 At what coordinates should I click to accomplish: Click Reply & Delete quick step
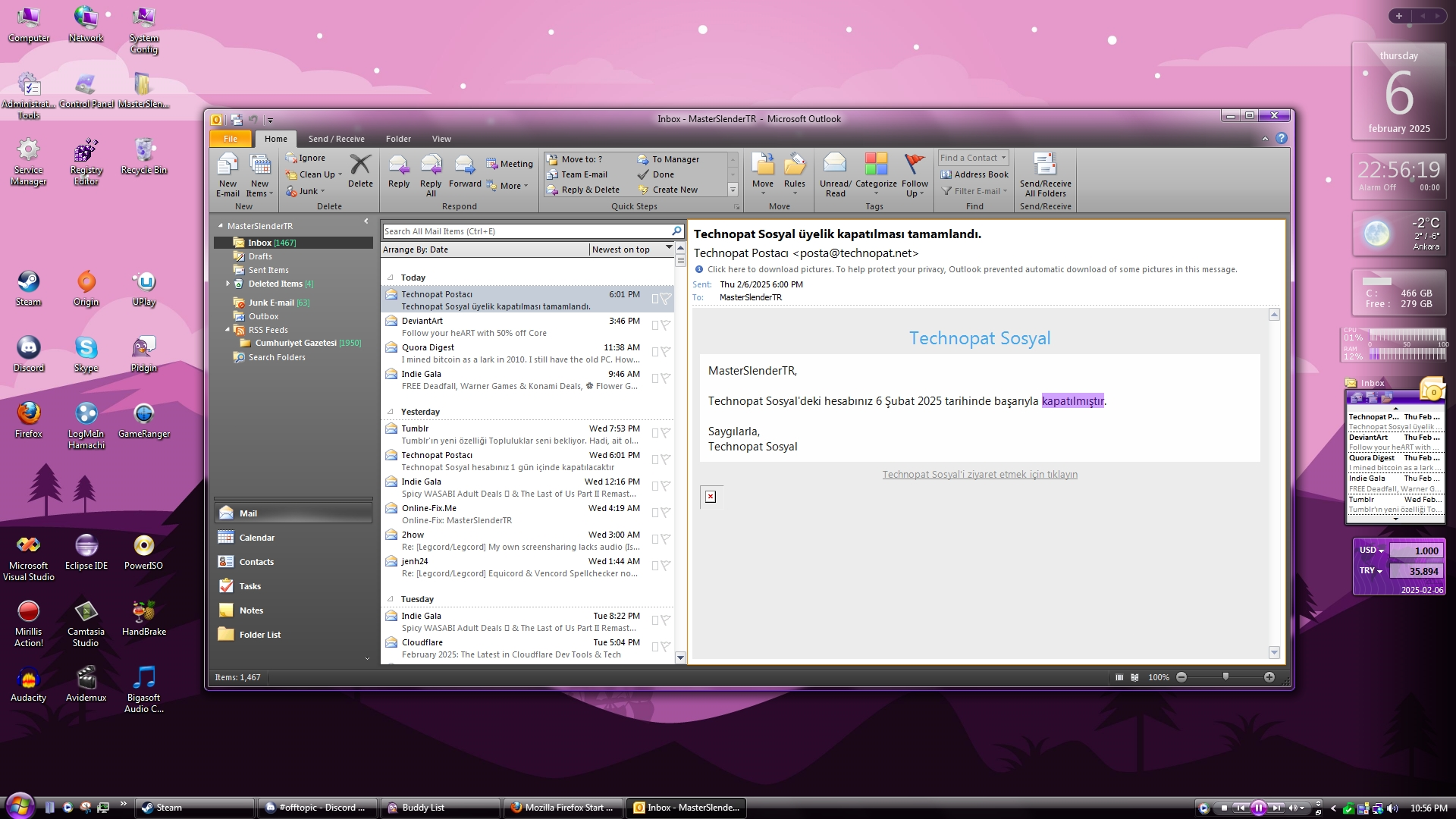click(582, 190)
